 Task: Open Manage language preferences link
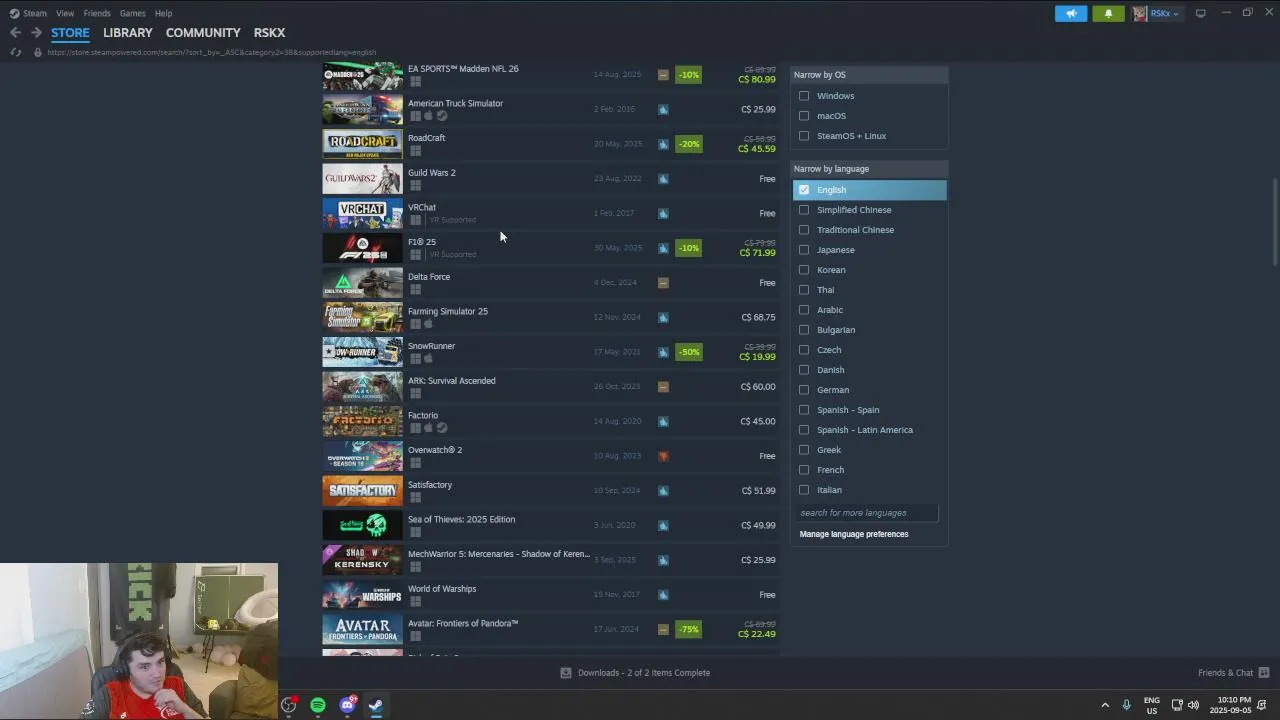[x=854, y=534]
